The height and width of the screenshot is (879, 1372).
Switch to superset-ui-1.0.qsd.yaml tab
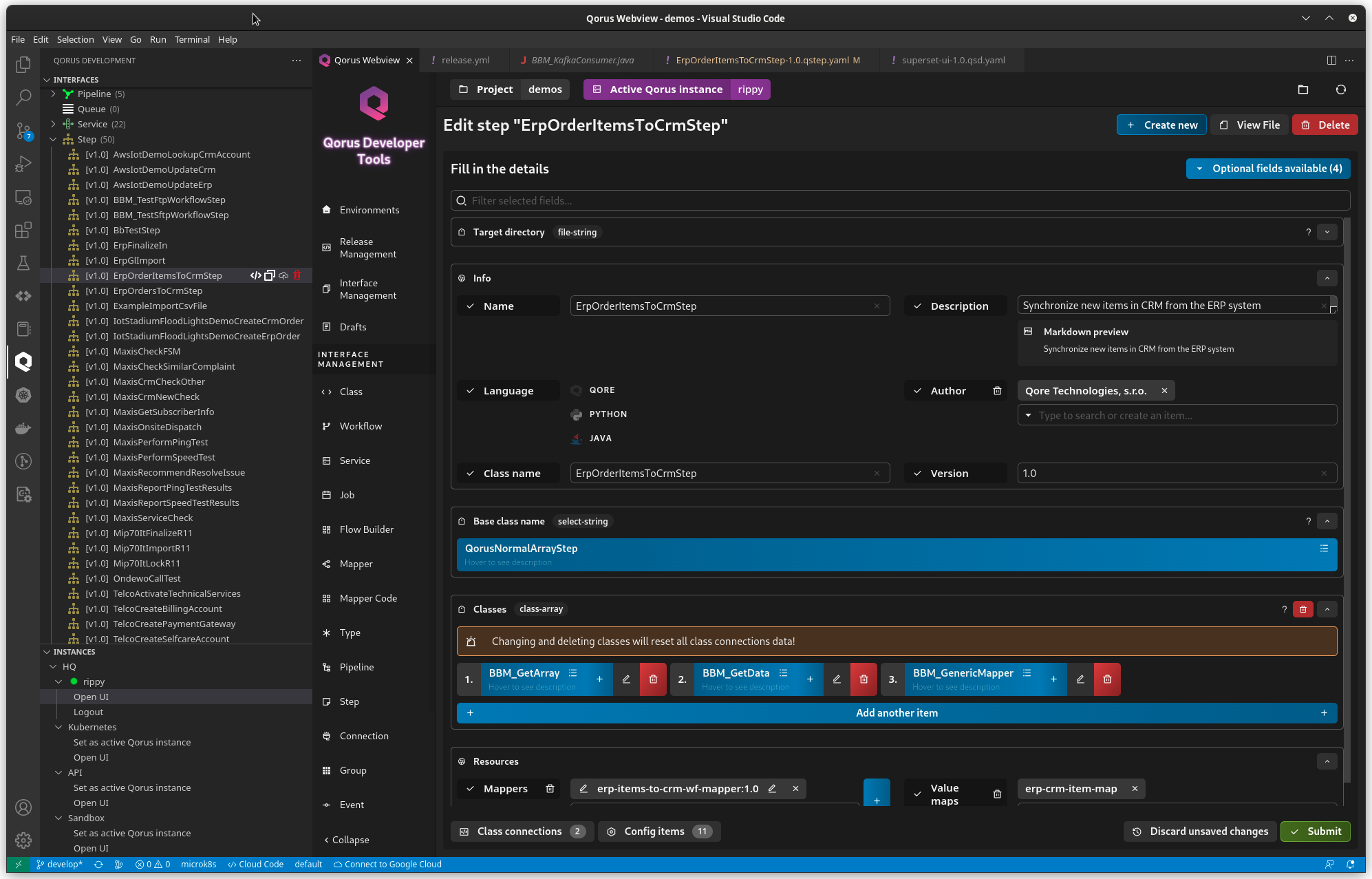(953, 60)
